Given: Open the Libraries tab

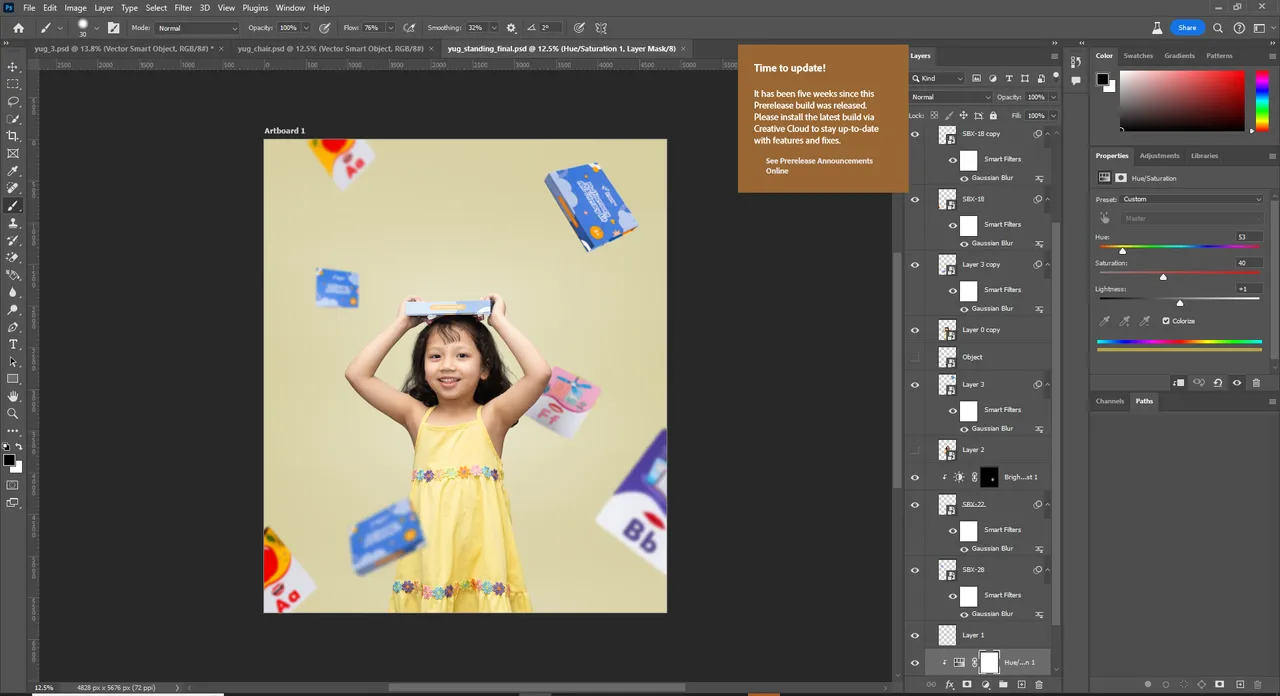Looking at the screenshot, I should pyautogui.click(x=1204, y=156).
